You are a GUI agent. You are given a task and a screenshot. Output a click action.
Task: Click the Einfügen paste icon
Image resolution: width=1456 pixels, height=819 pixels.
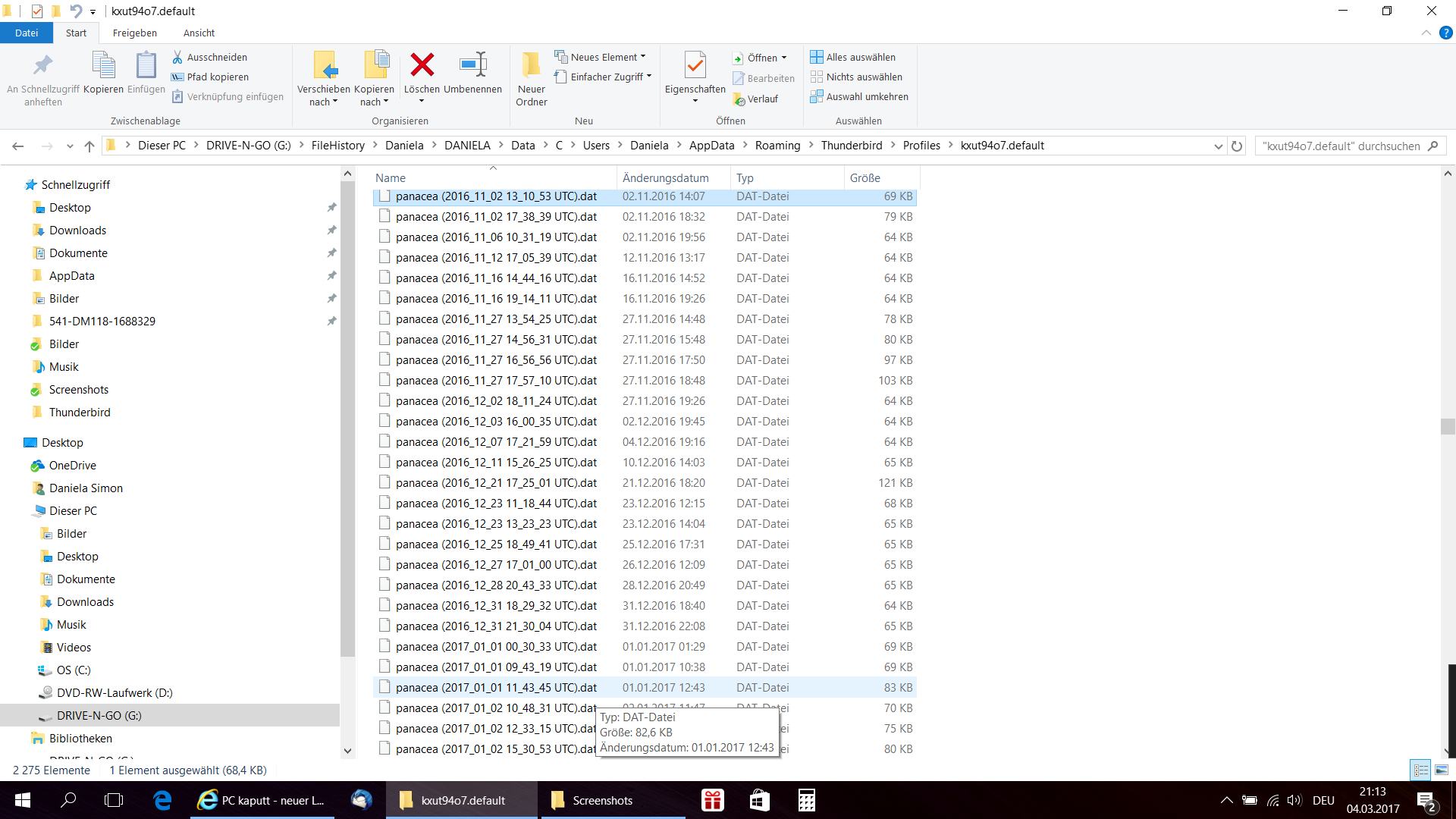coord(146,65)
